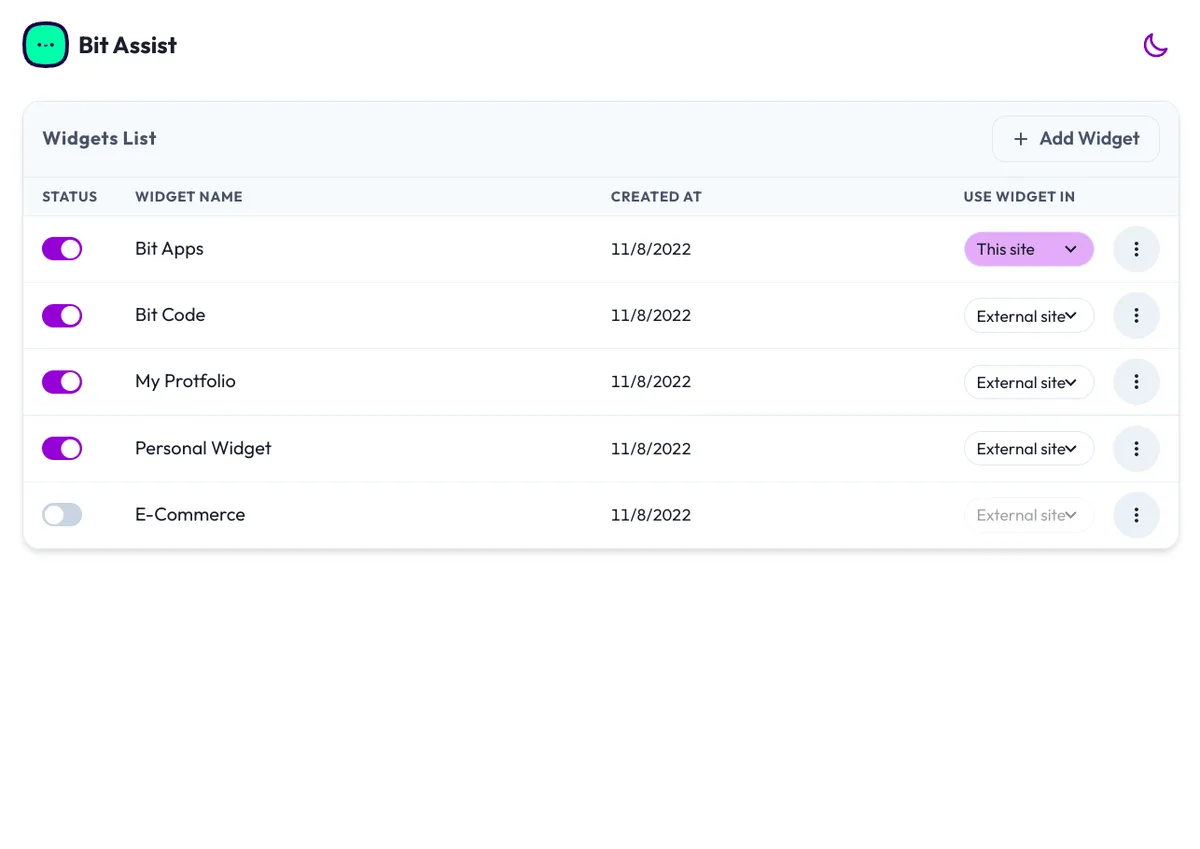This screenshot has height=849, width=1200.
Task: Open three-dot menu for Personal Widget
Action: pyautogui.click(x=1136, y=449)
